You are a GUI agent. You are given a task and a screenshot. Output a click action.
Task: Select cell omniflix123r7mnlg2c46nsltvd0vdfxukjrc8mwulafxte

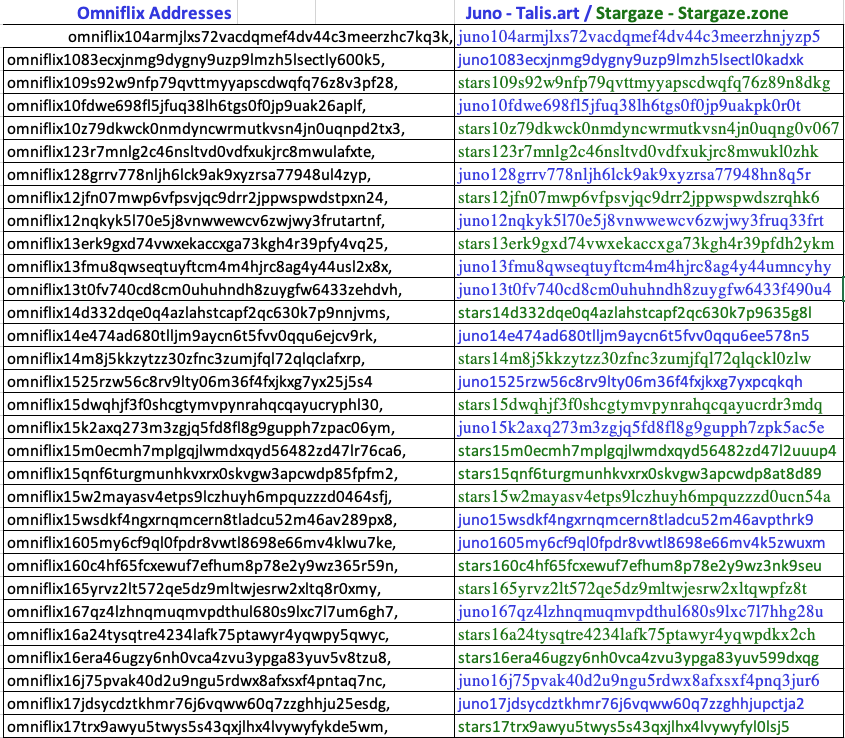(x=229, y=151)
